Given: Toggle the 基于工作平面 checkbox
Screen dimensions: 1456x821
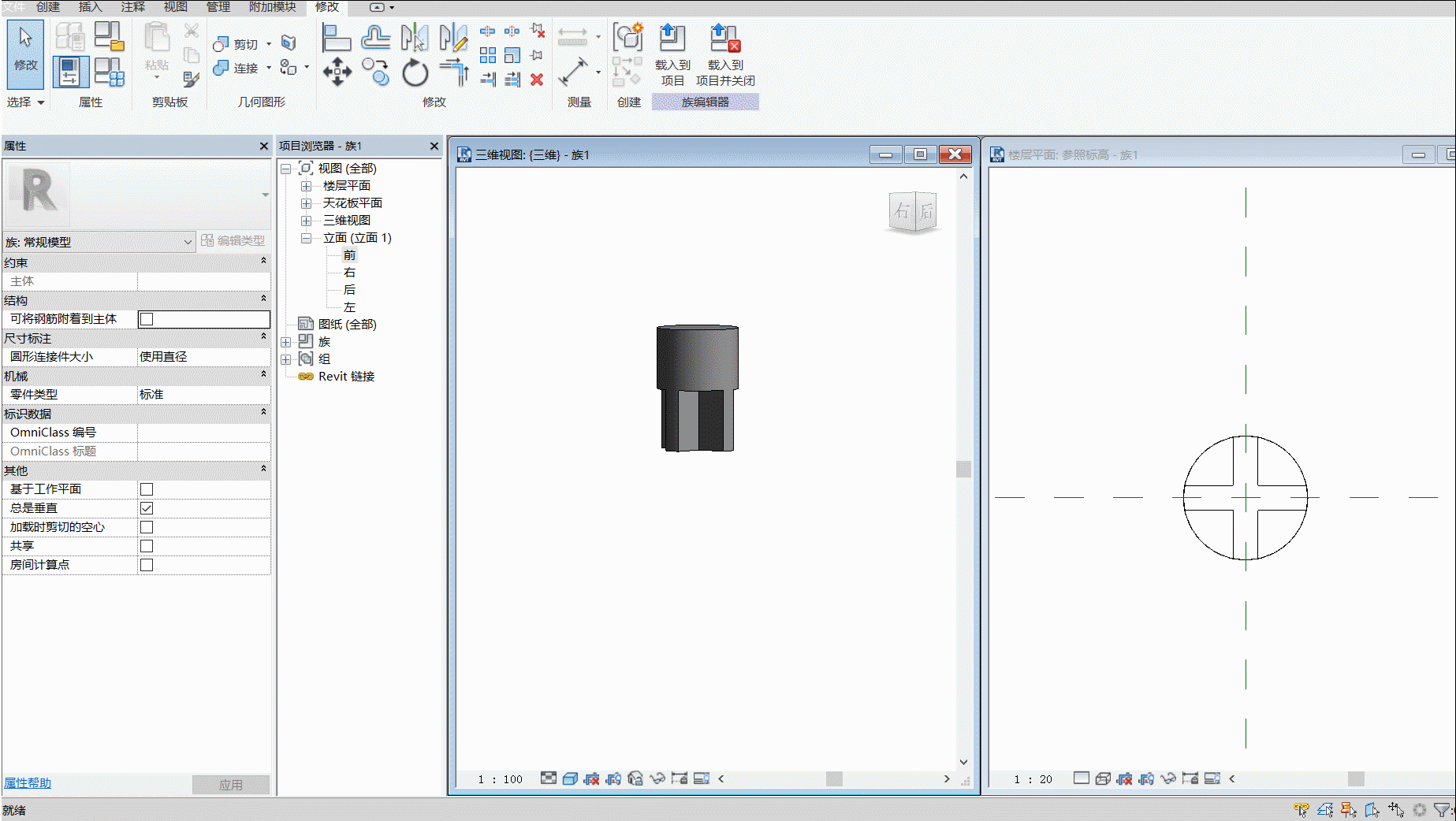Looking at the screenshot, I should (147, 489).
